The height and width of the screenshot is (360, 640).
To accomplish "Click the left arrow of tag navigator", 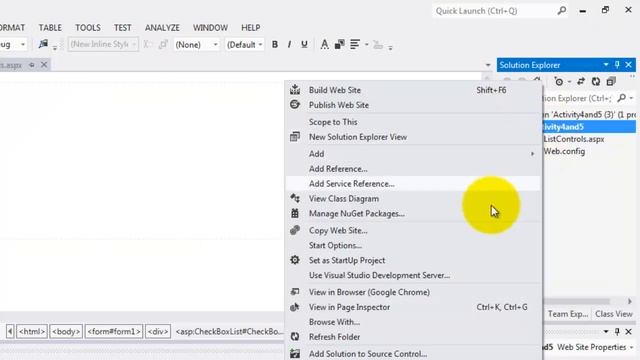I will pos(10,331).
